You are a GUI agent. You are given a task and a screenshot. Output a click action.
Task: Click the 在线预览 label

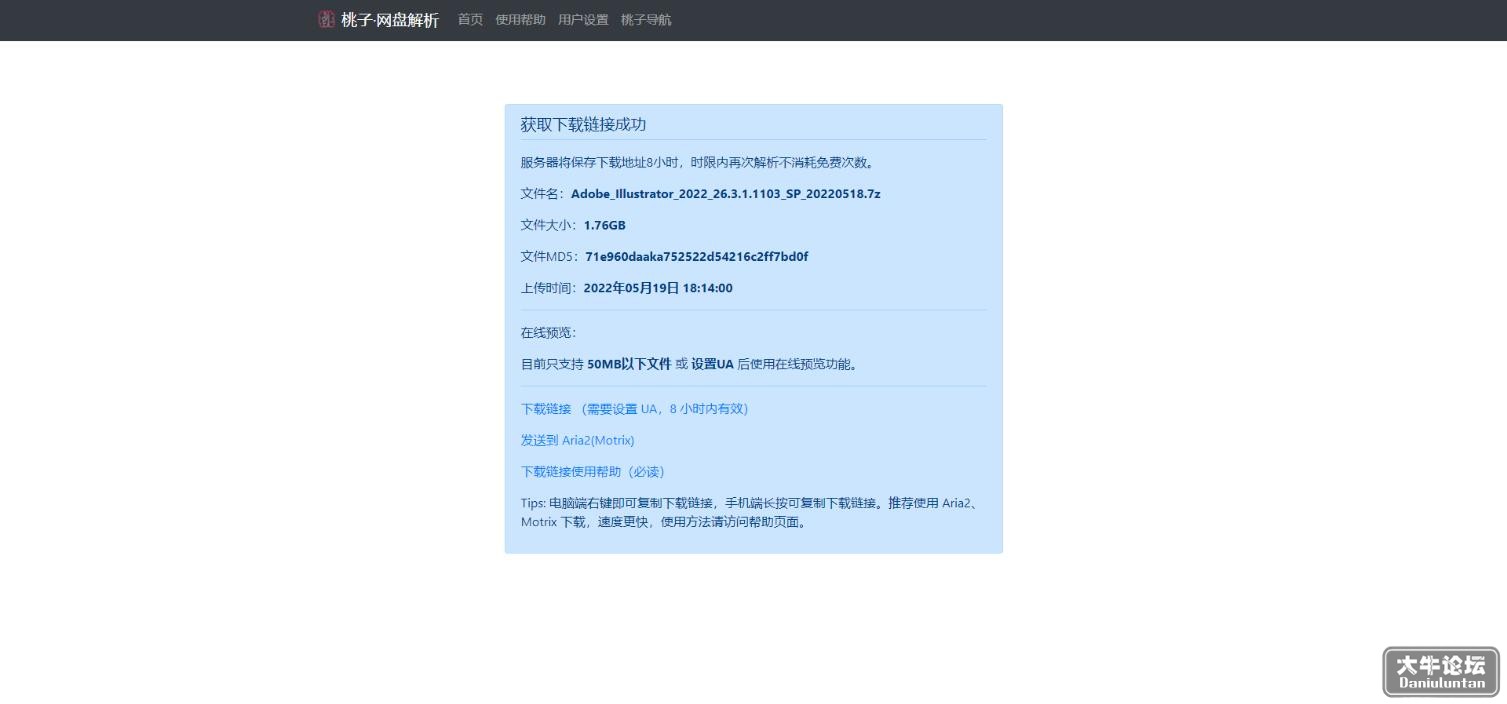(x=548, y=333)
